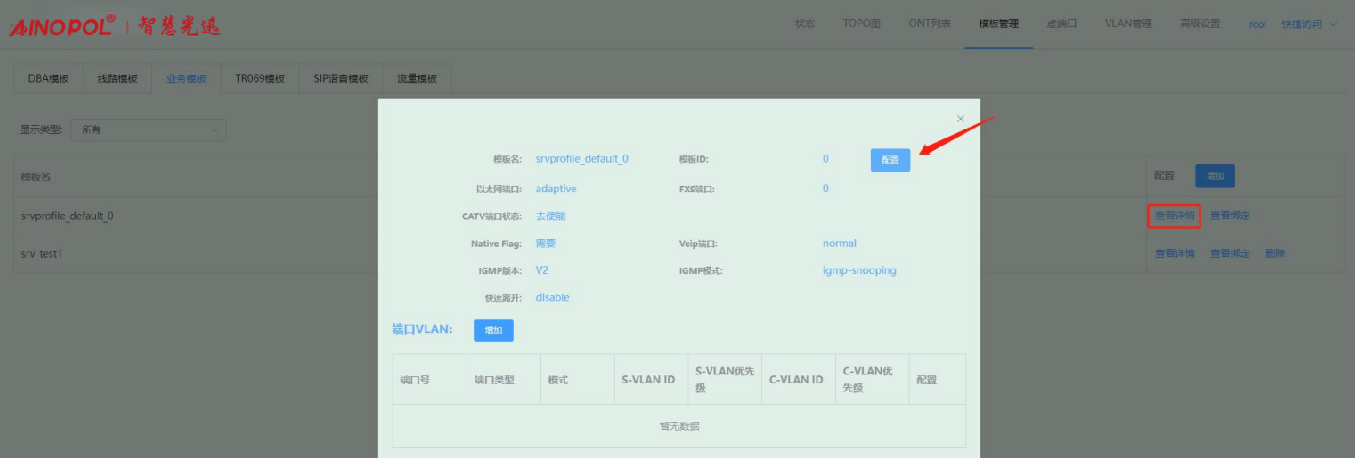Viewport: 1355px width, 458px height.
Task: Open the 流量模板 tab
Action: tap(416, 79)
